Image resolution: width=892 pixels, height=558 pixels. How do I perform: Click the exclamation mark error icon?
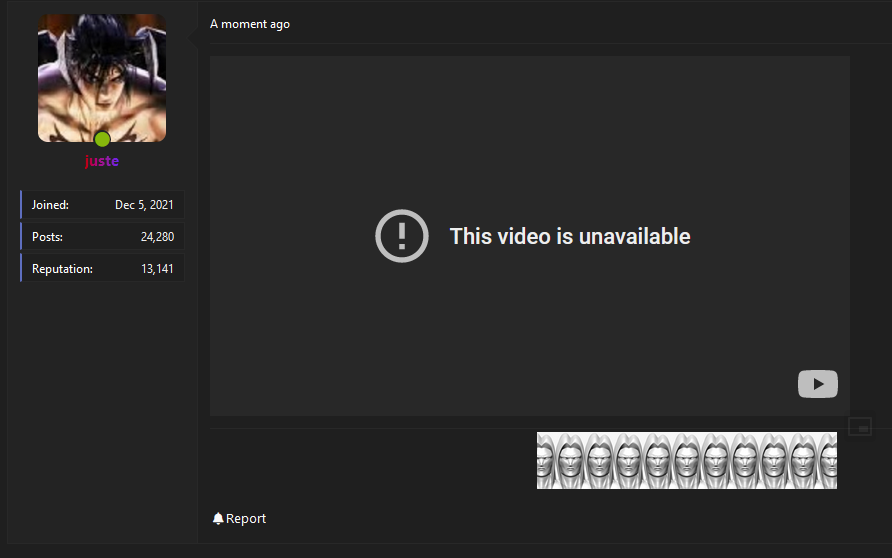402,236
